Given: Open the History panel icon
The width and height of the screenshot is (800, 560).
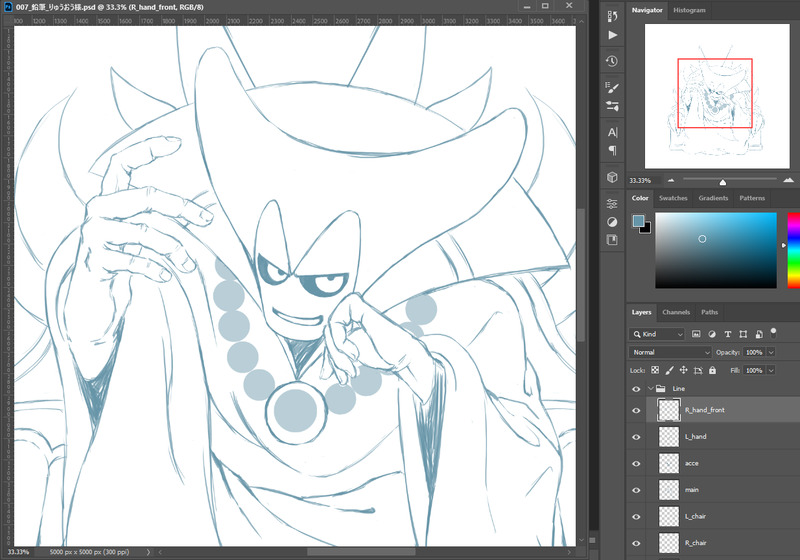Looking at the screenshot, I should pyautogui.click(x=612, y=61).
